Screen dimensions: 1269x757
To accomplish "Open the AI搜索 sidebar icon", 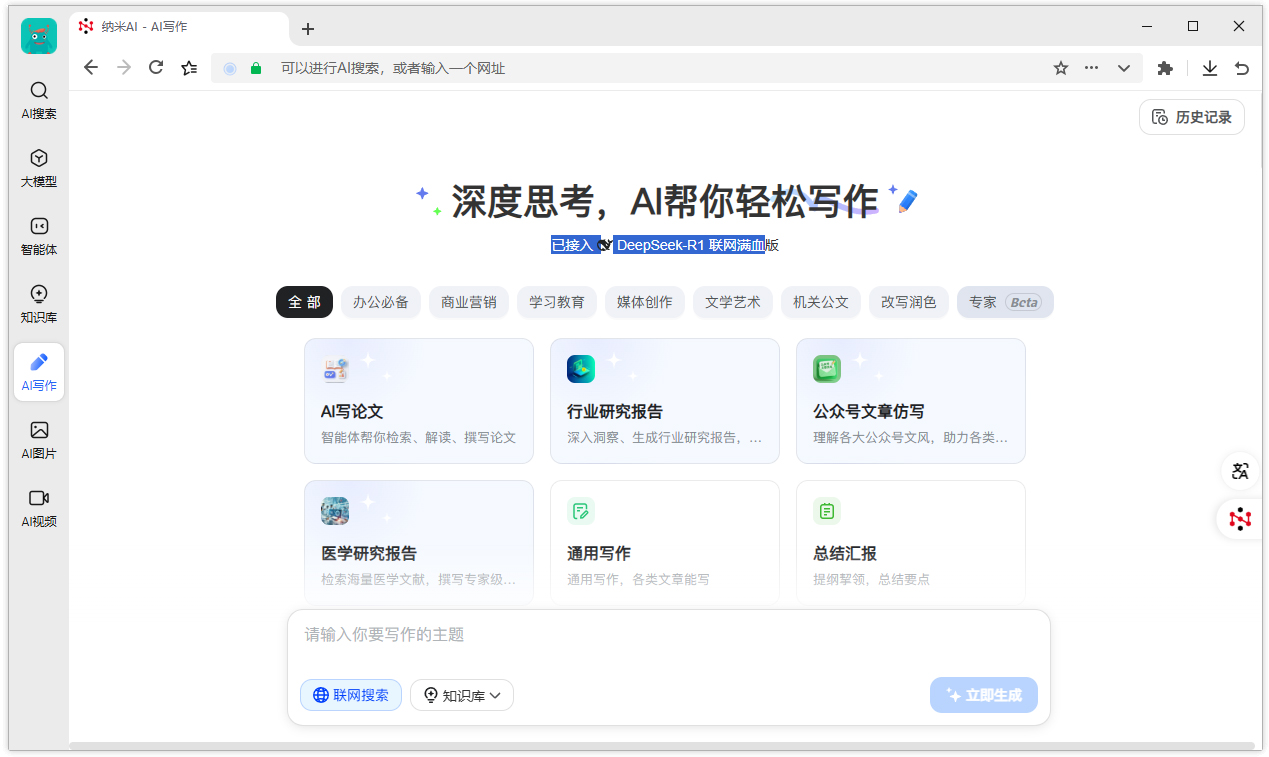I will [x=38, y=99].
